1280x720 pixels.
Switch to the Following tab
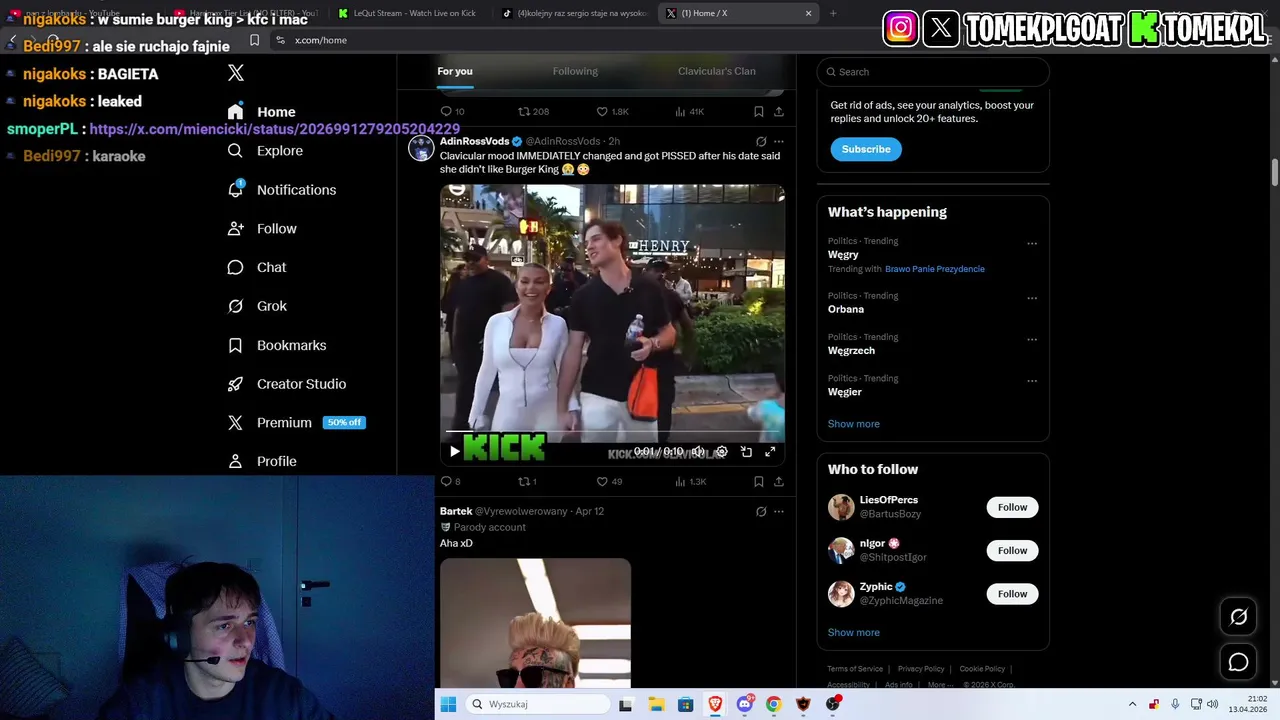(575, 71)
